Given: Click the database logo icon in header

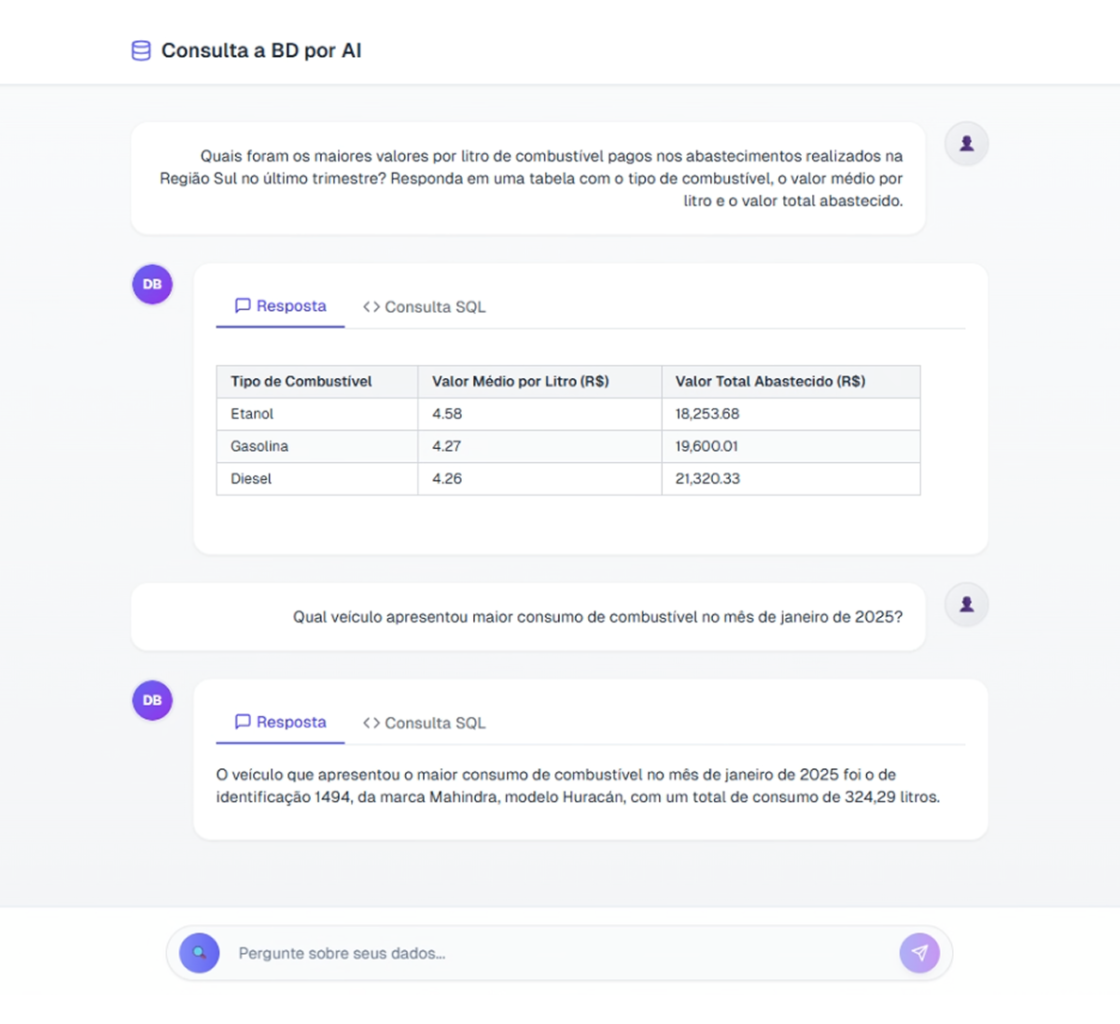Looking at the screenshot, I should point(141,51).
